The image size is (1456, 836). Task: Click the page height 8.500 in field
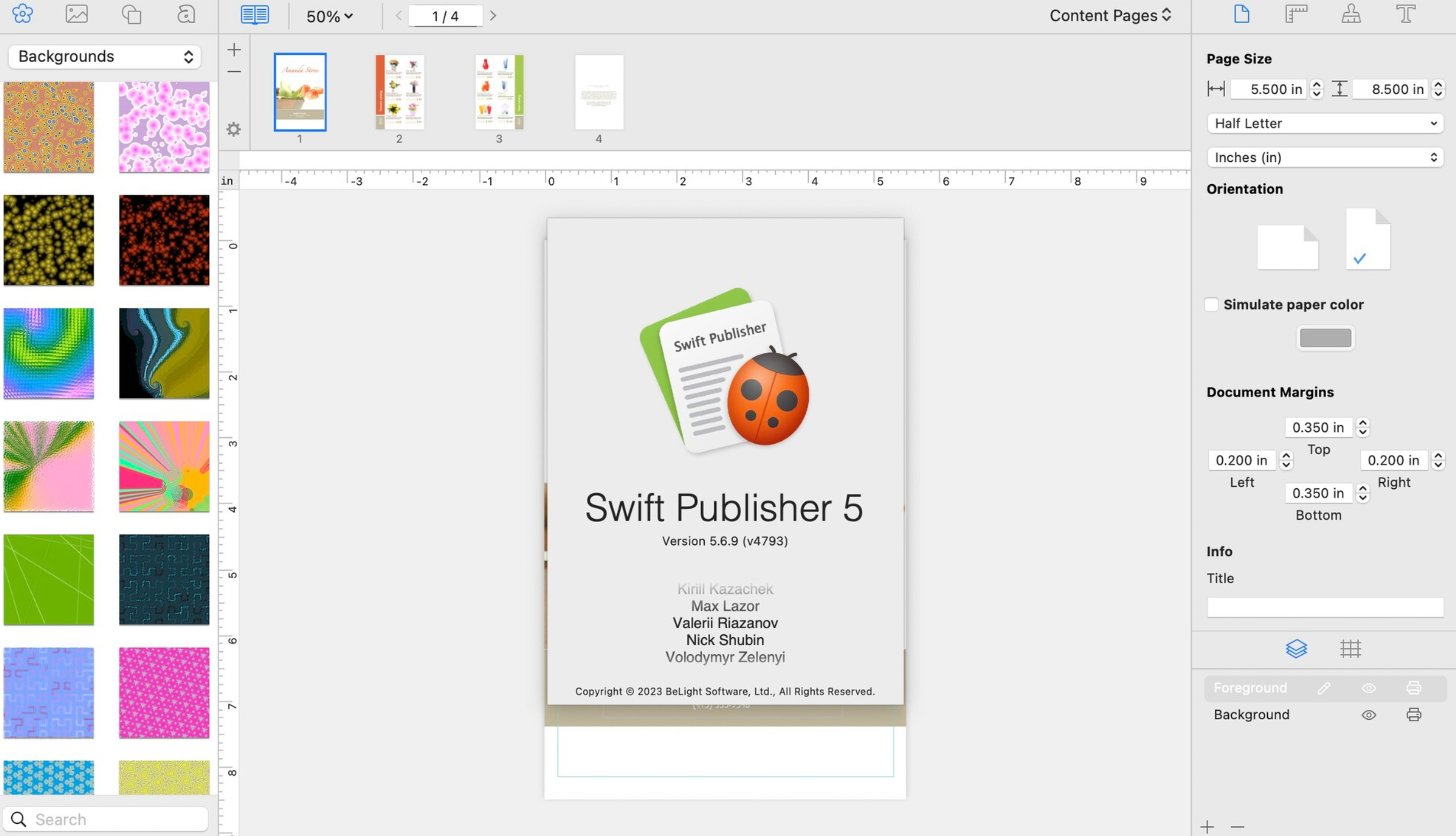pyautogui.click(x=1390, y=89)
